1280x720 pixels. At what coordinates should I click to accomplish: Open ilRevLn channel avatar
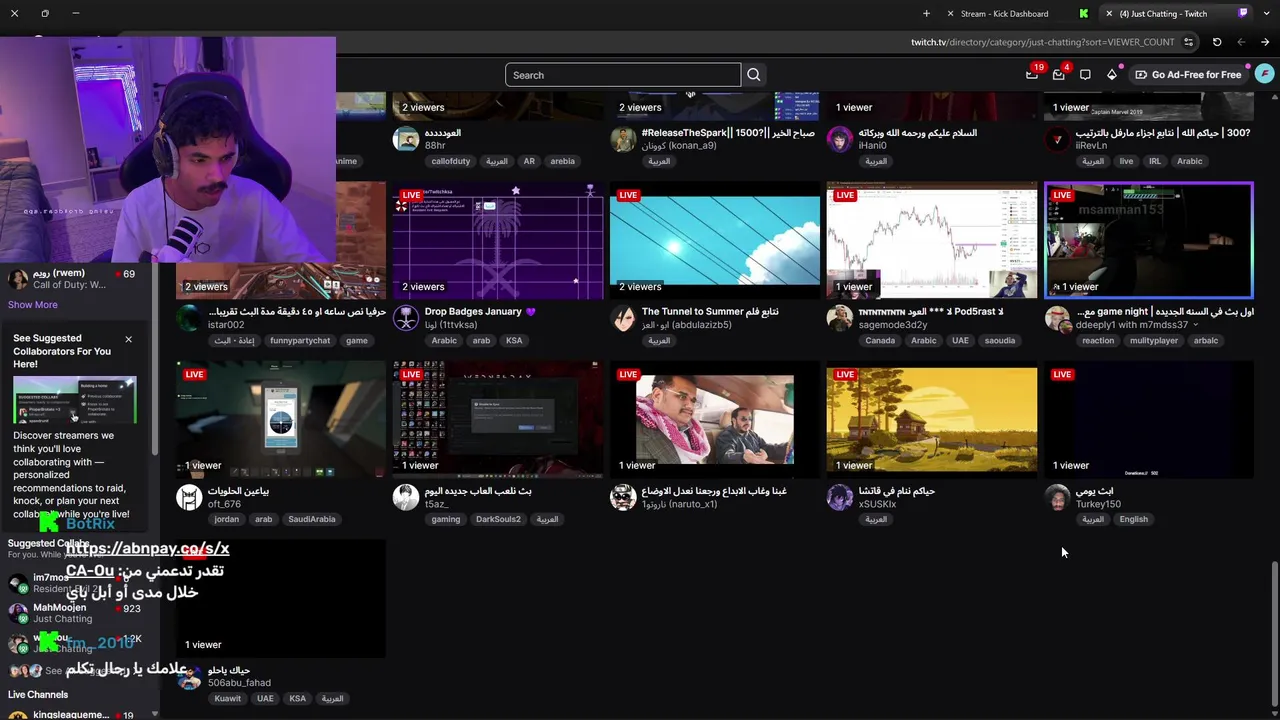[x=1057, y=139]
